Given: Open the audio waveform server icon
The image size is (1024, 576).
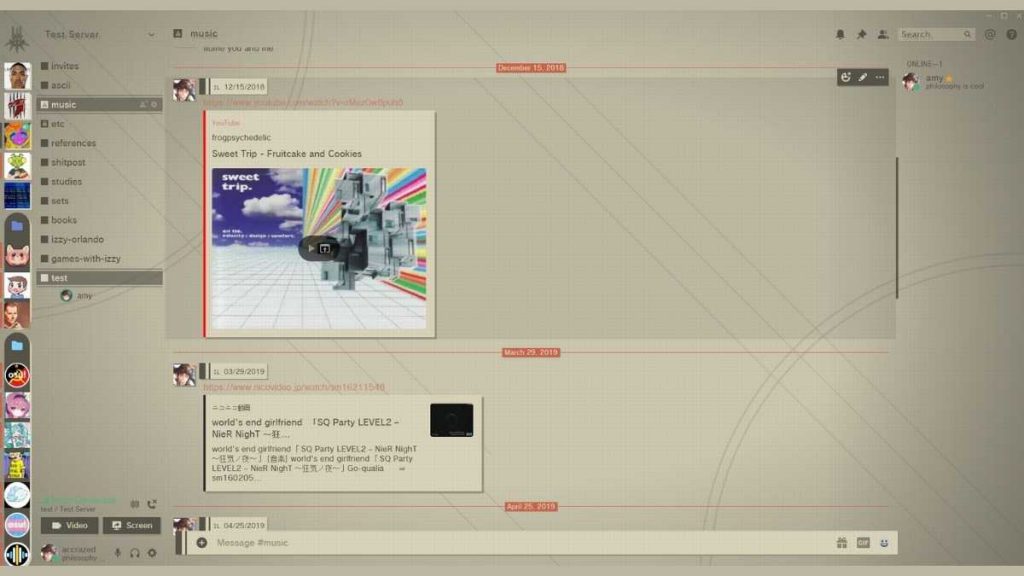Looking at the screenshot, I should pos(17,555).
